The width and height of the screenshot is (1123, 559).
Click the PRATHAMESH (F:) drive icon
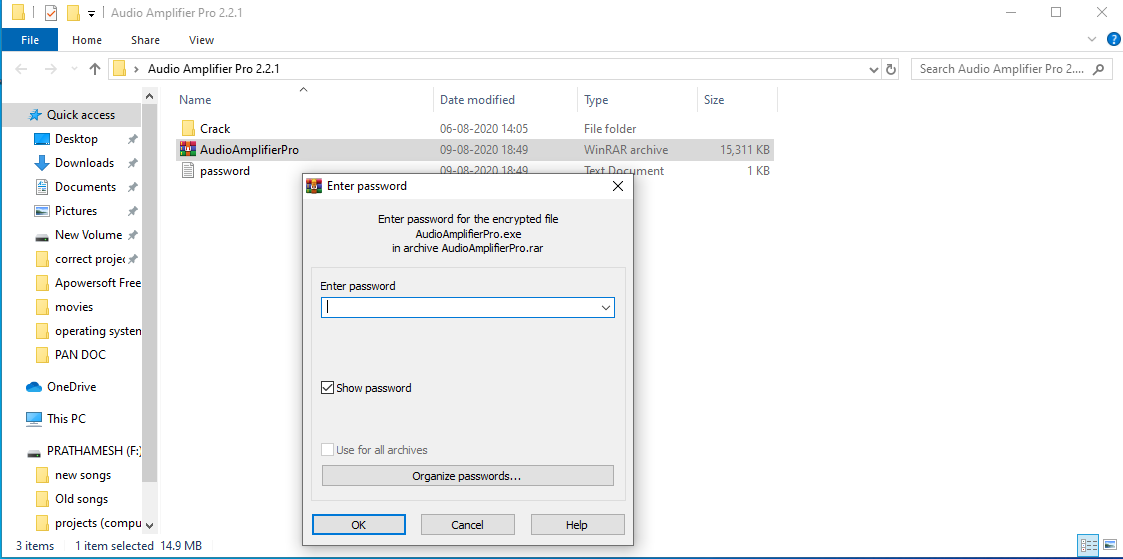(x=34, y=452)
